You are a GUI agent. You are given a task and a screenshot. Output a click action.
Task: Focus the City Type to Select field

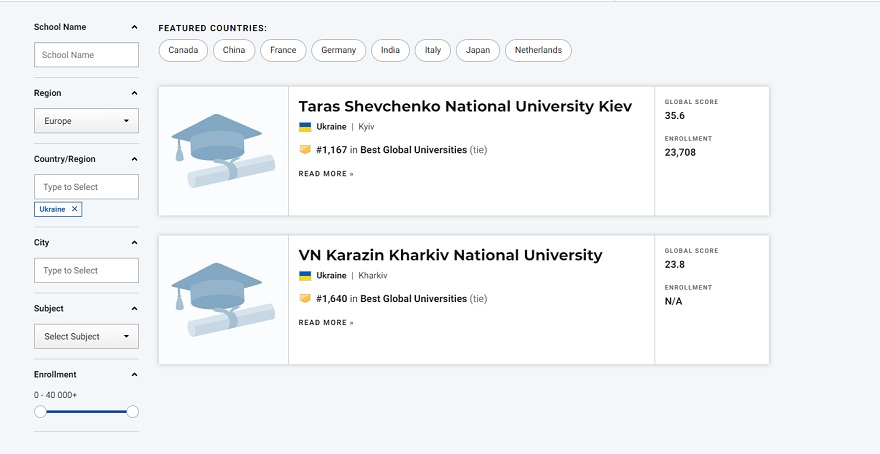coord(86,270)
